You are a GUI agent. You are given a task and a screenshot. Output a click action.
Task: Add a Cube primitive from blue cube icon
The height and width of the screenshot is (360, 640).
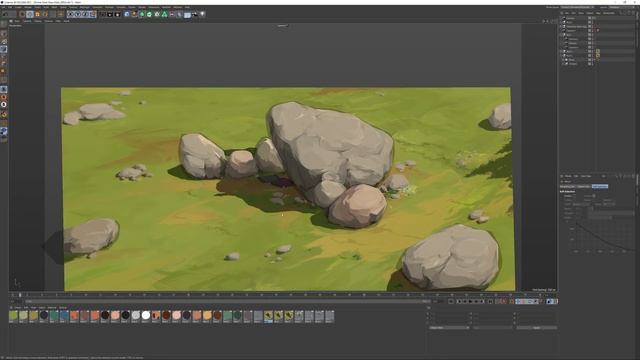click(x=127, y=14)
